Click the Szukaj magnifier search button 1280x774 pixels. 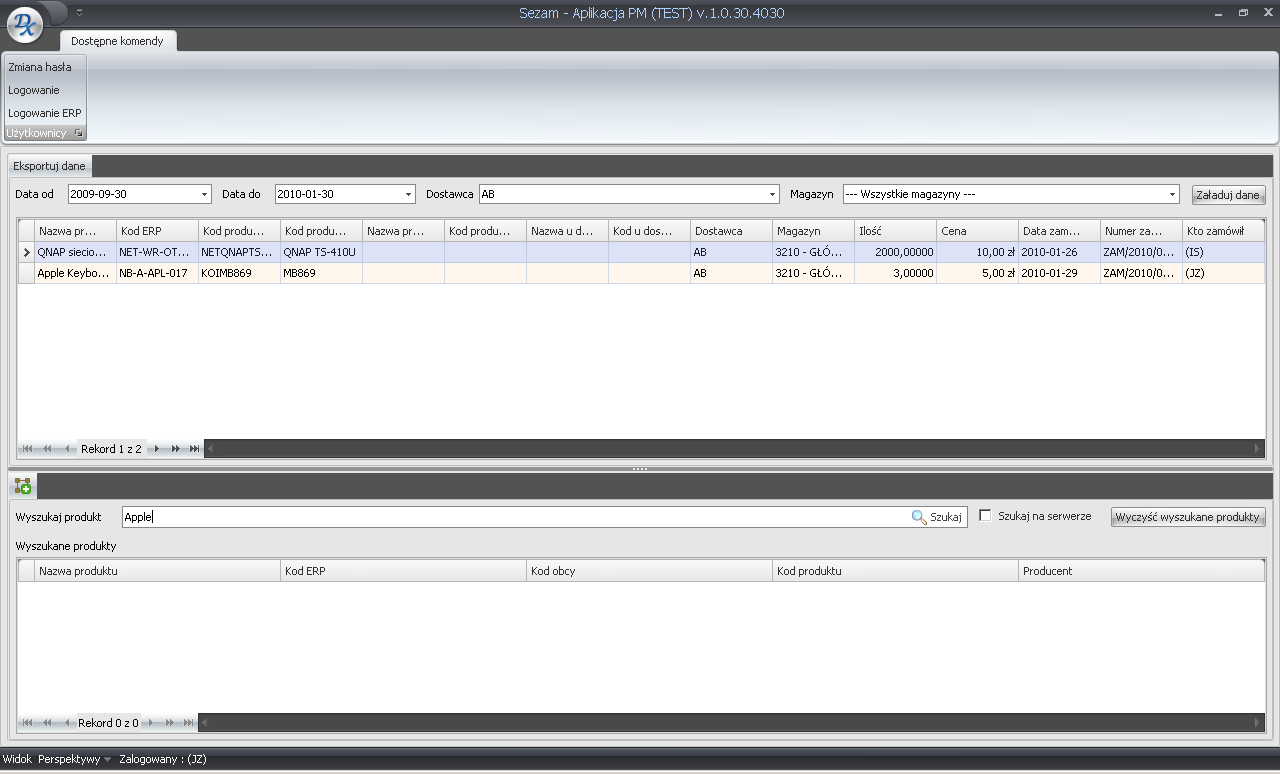click(x=937, y=517)
